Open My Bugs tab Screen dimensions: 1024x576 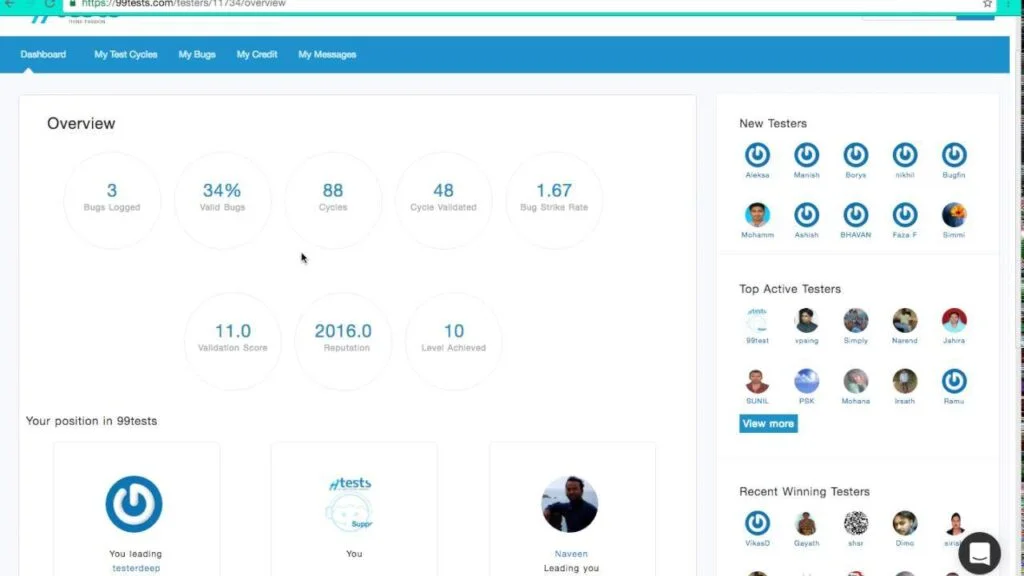tap(197, 54)
